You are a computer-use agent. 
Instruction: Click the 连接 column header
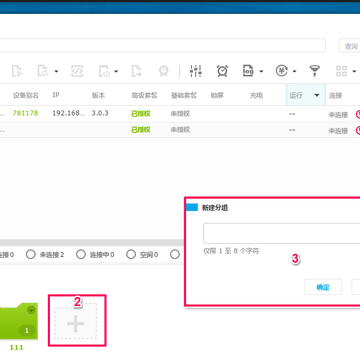[335, 95]
